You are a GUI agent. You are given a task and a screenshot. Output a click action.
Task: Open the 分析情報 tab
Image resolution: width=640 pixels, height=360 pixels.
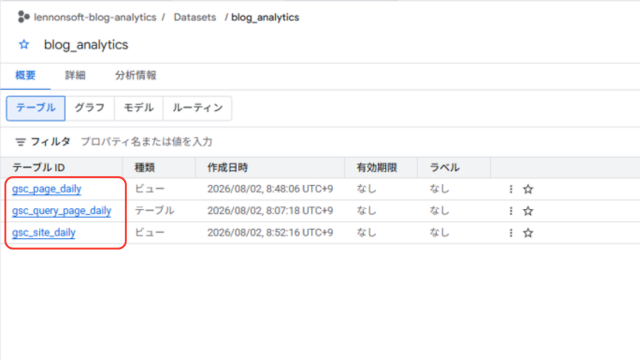click(136, 76)
